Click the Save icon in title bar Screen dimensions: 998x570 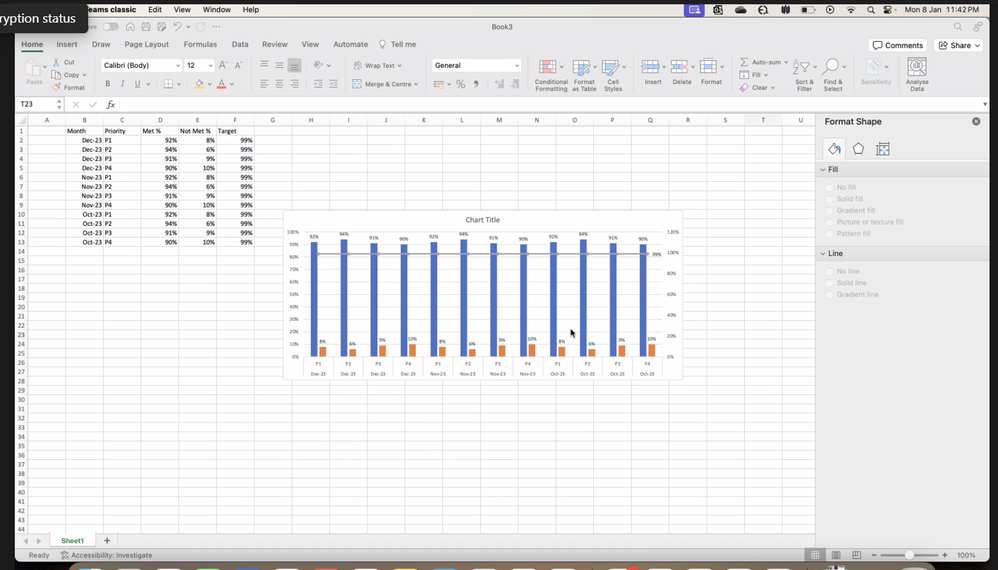point(146,27)
